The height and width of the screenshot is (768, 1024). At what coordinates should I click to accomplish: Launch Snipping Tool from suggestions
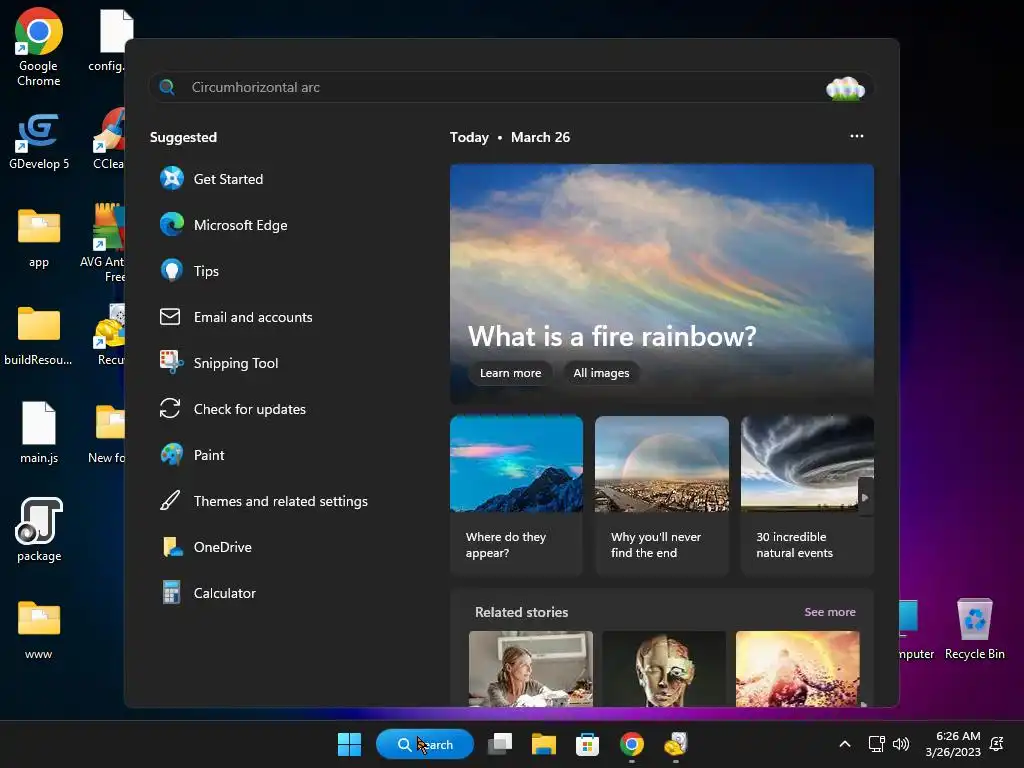click(219, 362)
